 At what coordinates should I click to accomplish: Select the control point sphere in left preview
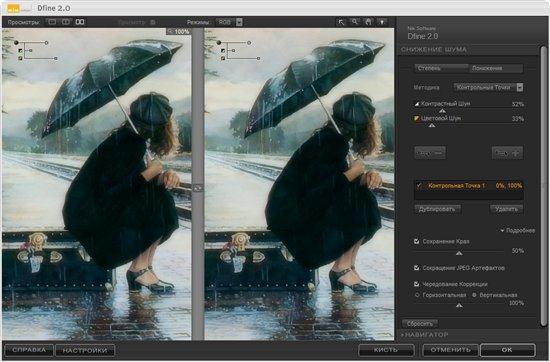coord(16,43)
